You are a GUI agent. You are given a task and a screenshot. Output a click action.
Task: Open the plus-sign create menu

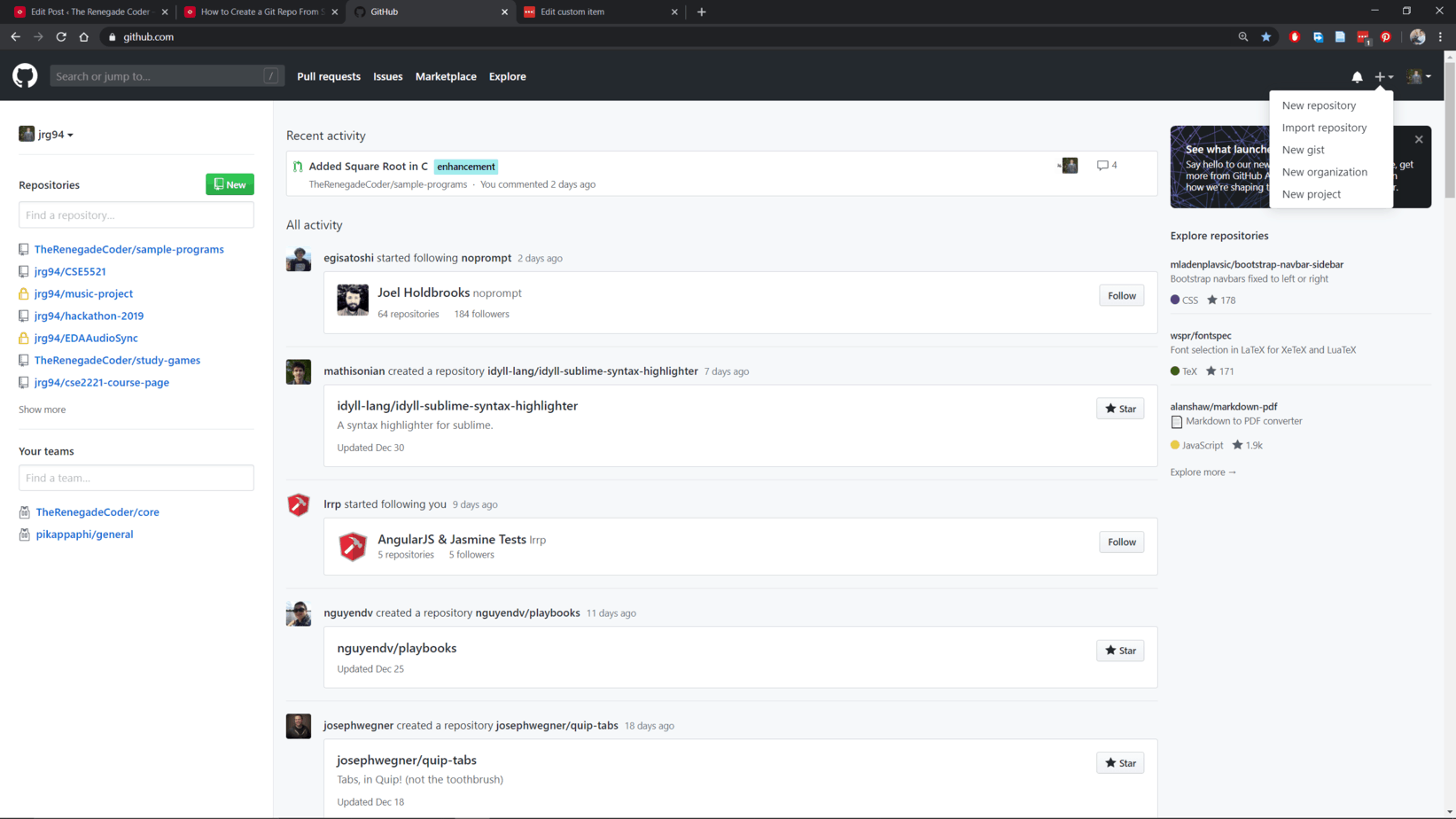click(1382, 76)
